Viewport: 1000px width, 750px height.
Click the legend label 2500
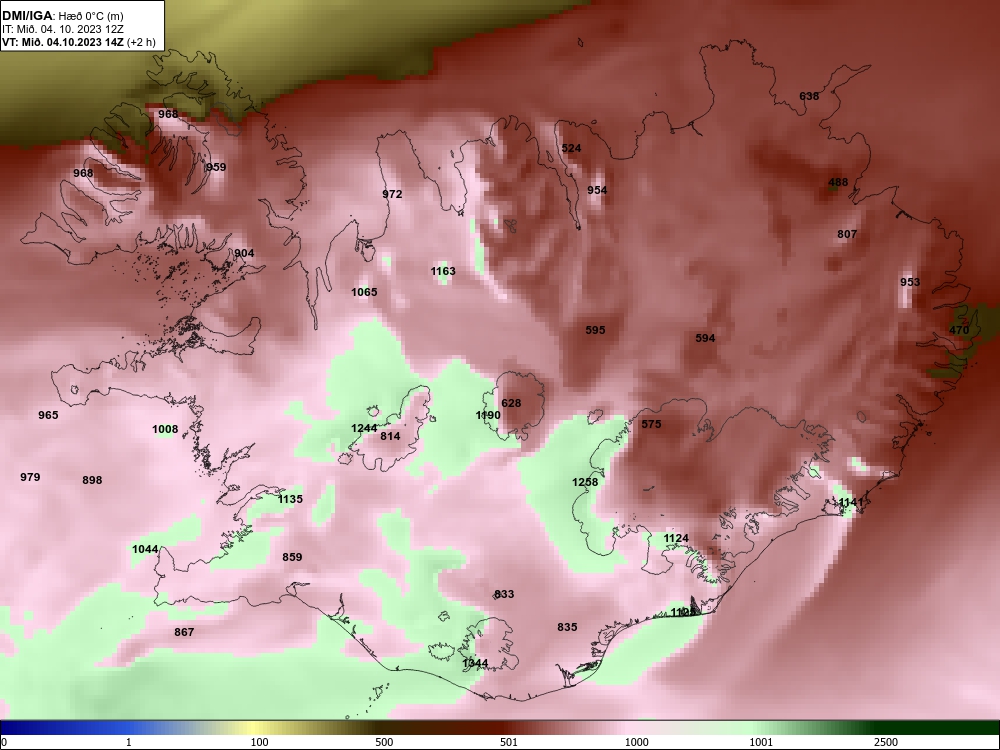click(886, 742)
